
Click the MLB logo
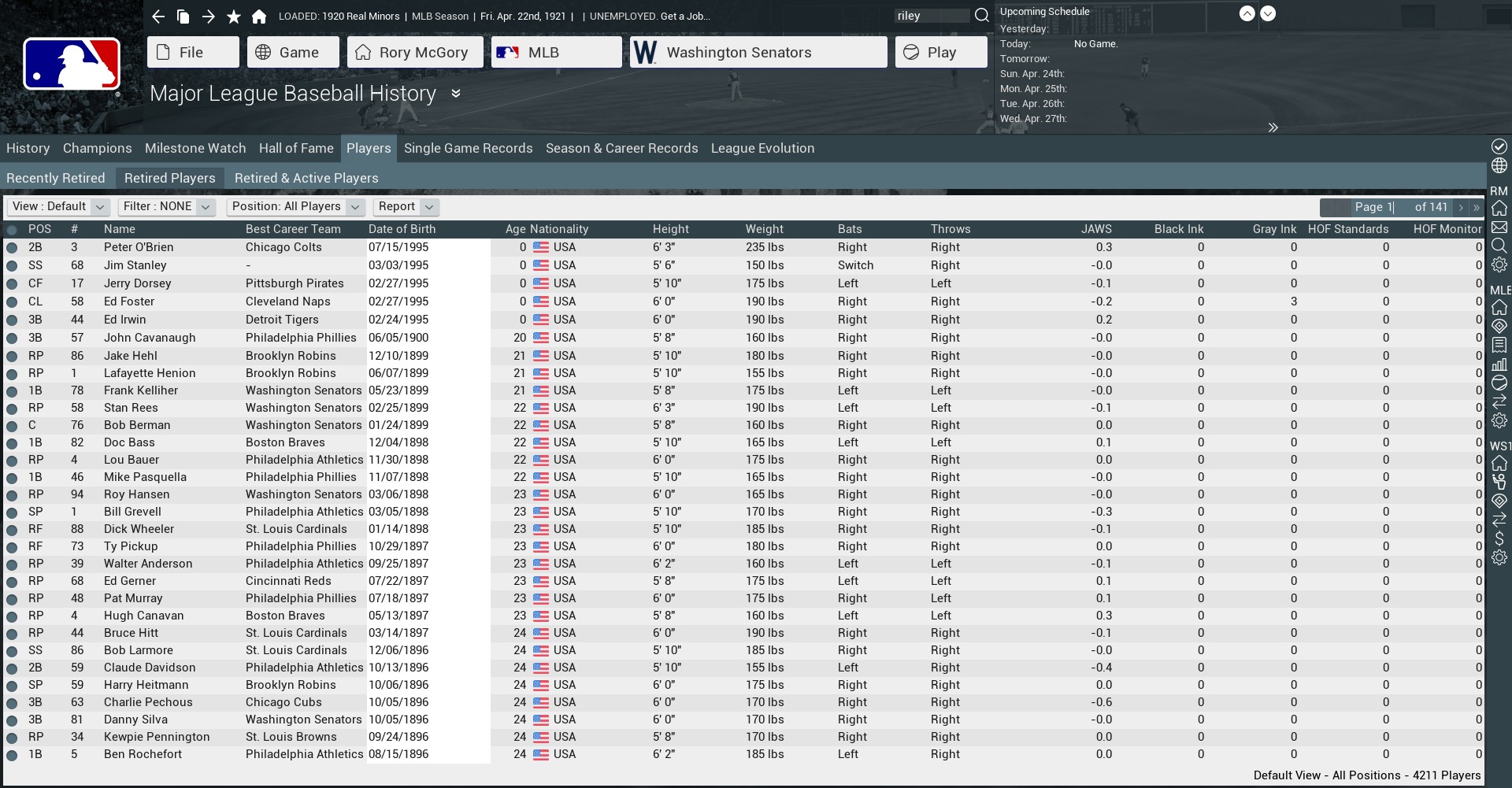72,65
